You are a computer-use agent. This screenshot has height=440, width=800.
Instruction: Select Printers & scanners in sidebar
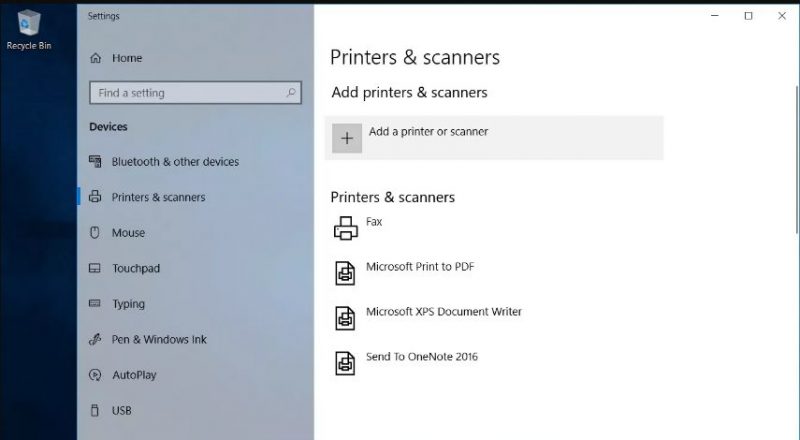point(159,197)
